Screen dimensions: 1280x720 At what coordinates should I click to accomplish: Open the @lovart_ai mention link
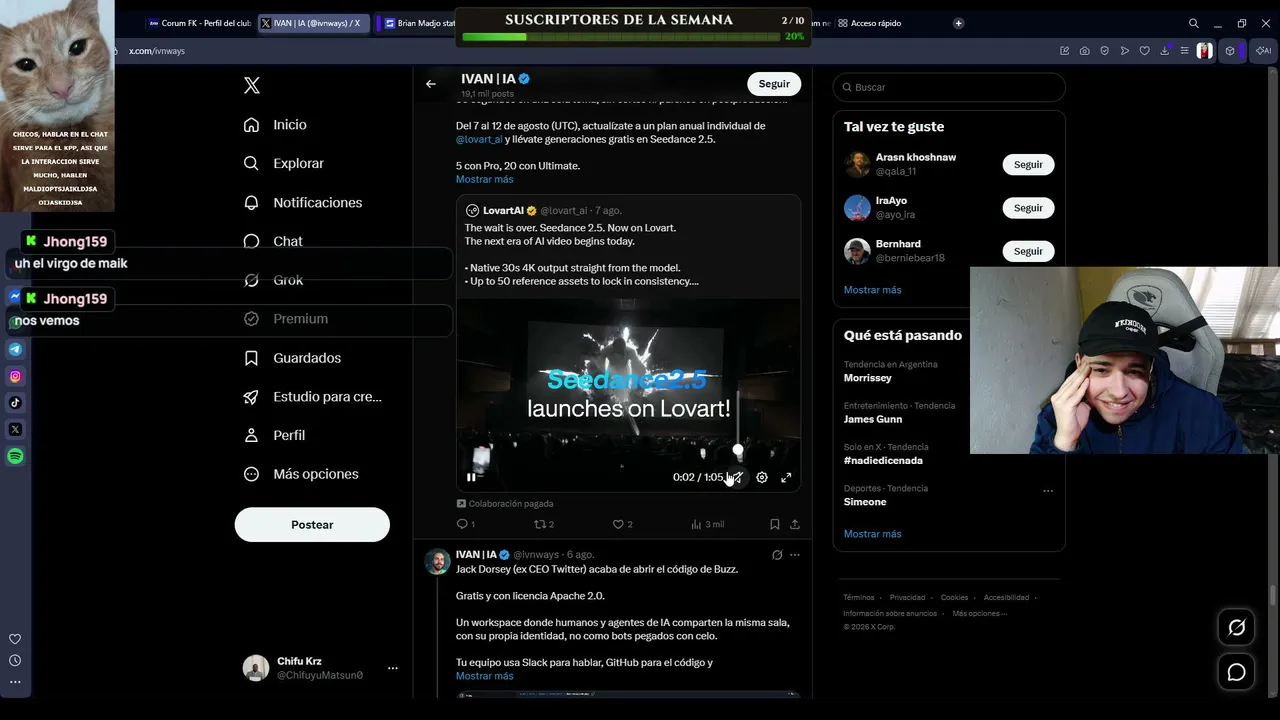tap(479, 139)
